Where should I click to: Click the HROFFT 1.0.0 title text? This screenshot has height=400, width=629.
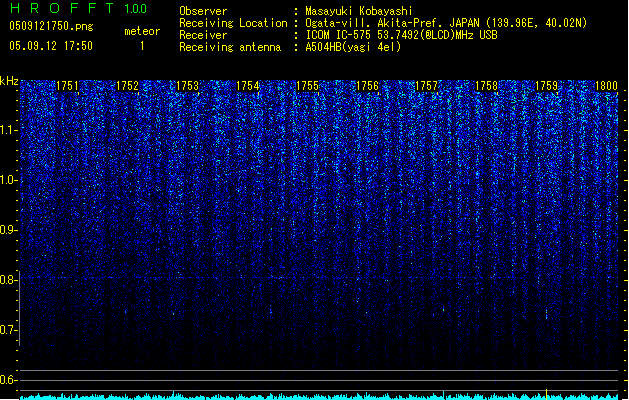78,8
